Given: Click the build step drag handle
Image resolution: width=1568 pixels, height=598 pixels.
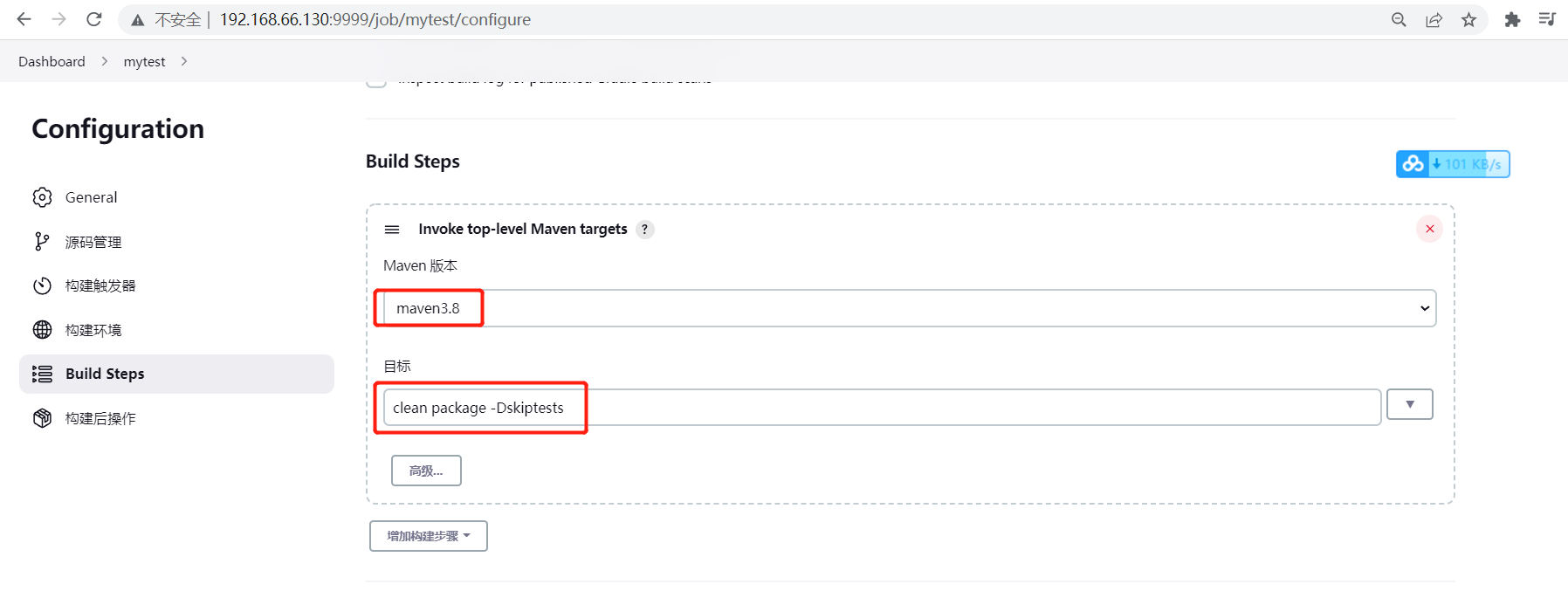Looking at the screenshot, I should pos(392,229).
